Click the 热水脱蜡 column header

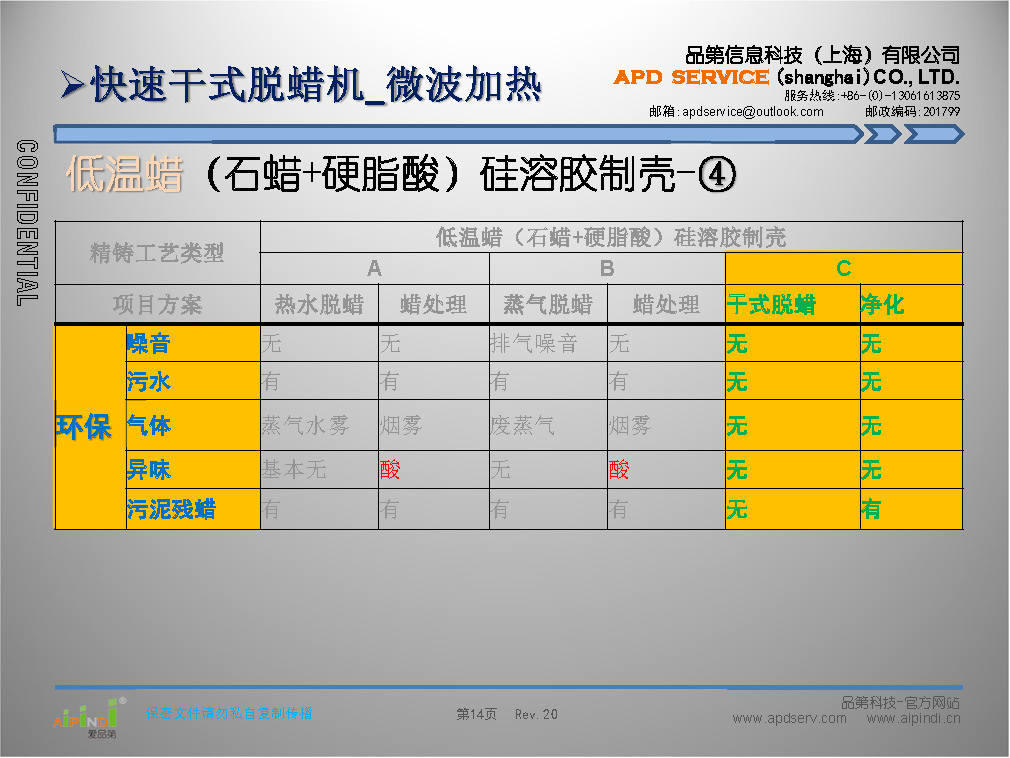[x=319, y=304]
